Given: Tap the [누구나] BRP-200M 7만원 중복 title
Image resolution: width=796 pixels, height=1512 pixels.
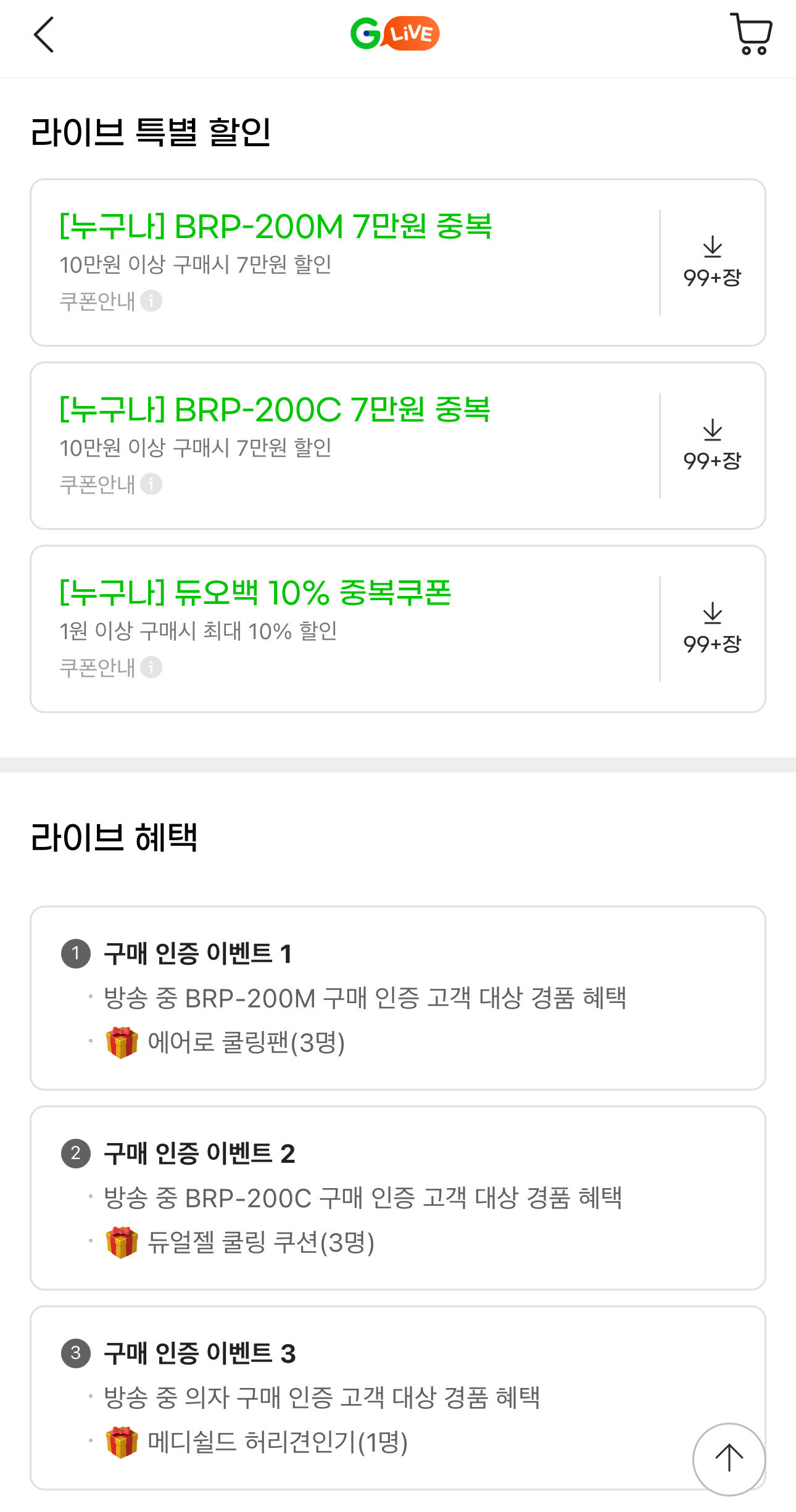Looking at the screenshot, I should [275, 226].
